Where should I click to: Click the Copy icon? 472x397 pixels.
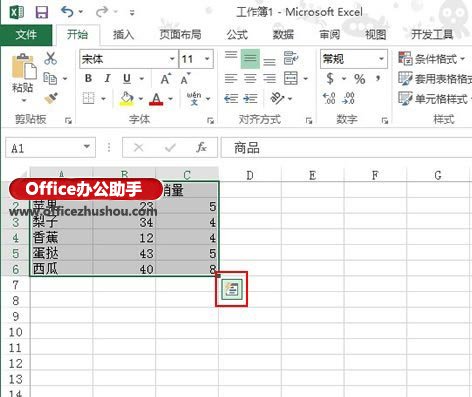[x=50, y=79]
